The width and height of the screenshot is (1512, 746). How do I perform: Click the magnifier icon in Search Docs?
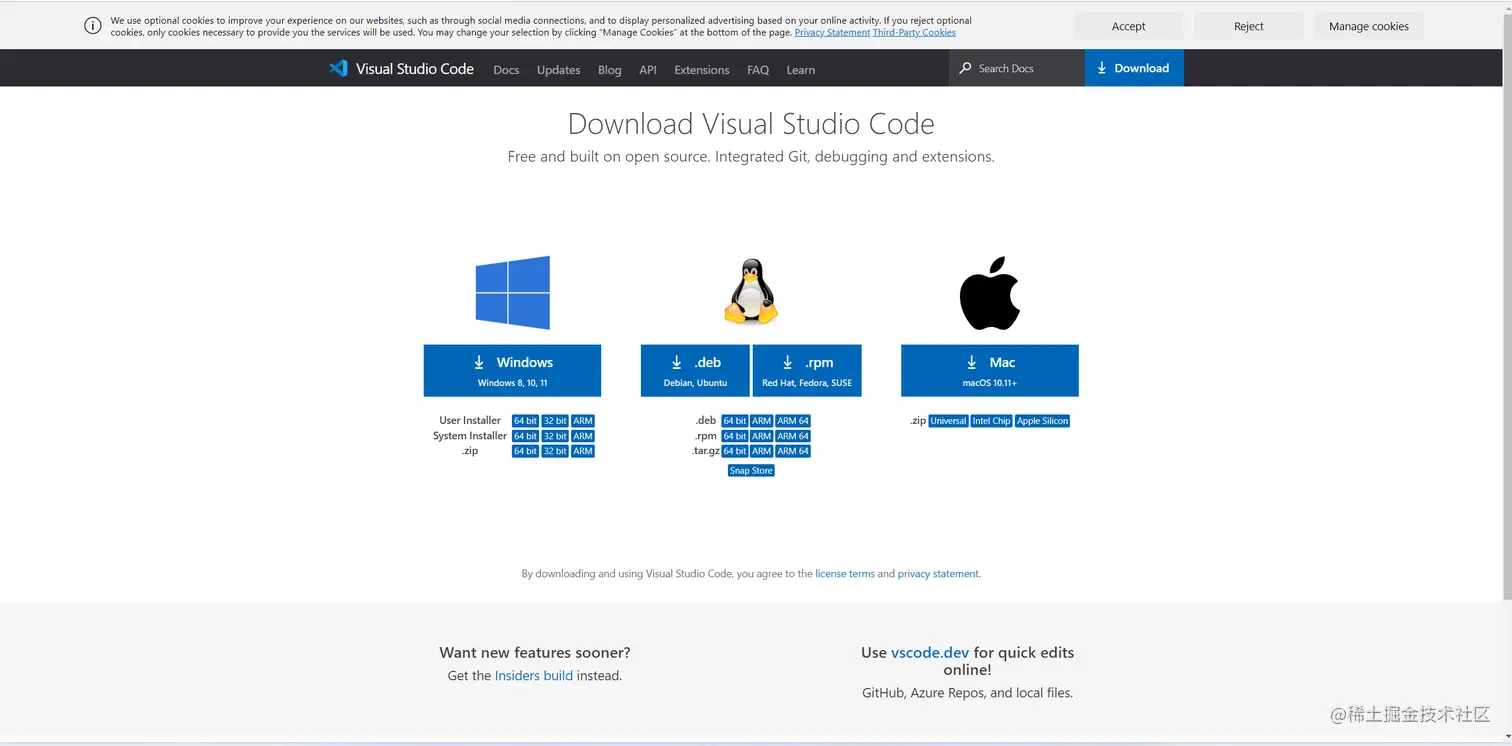[x=965, y=68]
